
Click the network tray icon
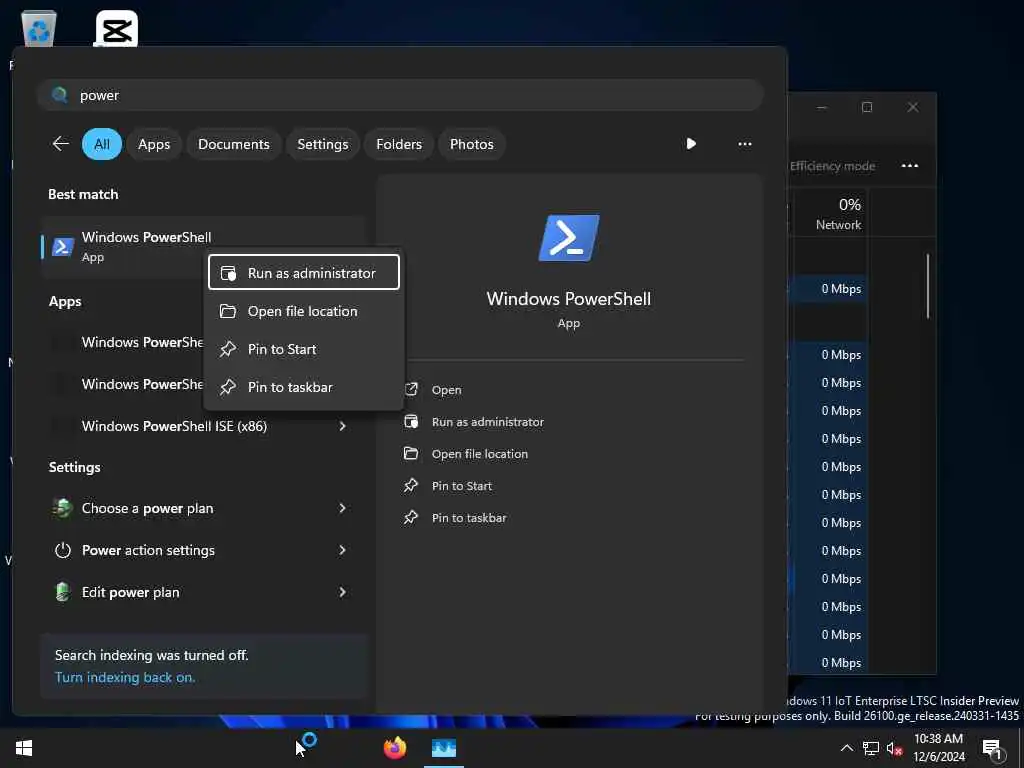click(x=871, y=748)
